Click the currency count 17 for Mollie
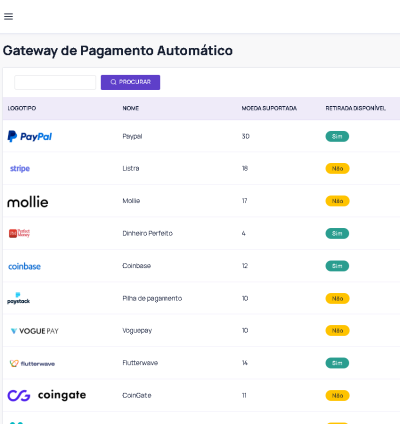The image size is (400, 424). point(245,201)
